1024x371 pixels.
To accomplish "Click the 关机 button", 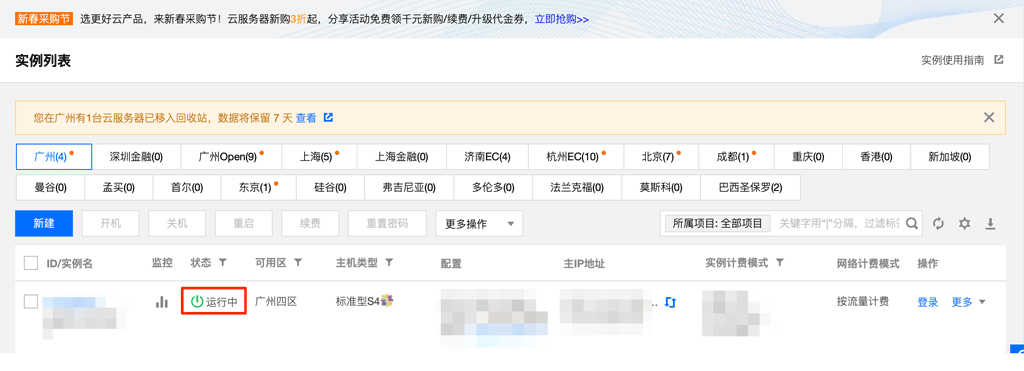I will tap(177, 223).
